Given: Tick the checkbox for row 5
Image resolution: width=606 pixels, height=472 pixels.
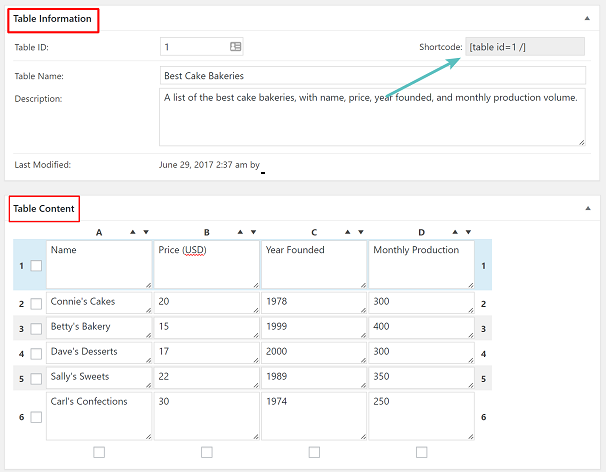Looking at the screenshot, I should (36, 378).
